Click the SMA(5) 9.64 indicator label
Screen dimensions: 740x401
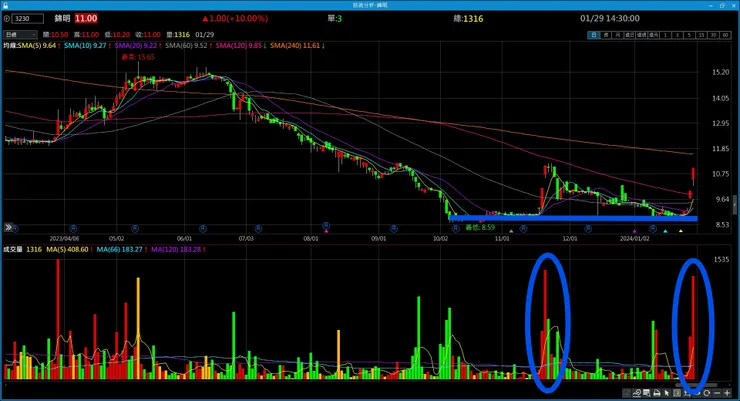coord(37,46)
